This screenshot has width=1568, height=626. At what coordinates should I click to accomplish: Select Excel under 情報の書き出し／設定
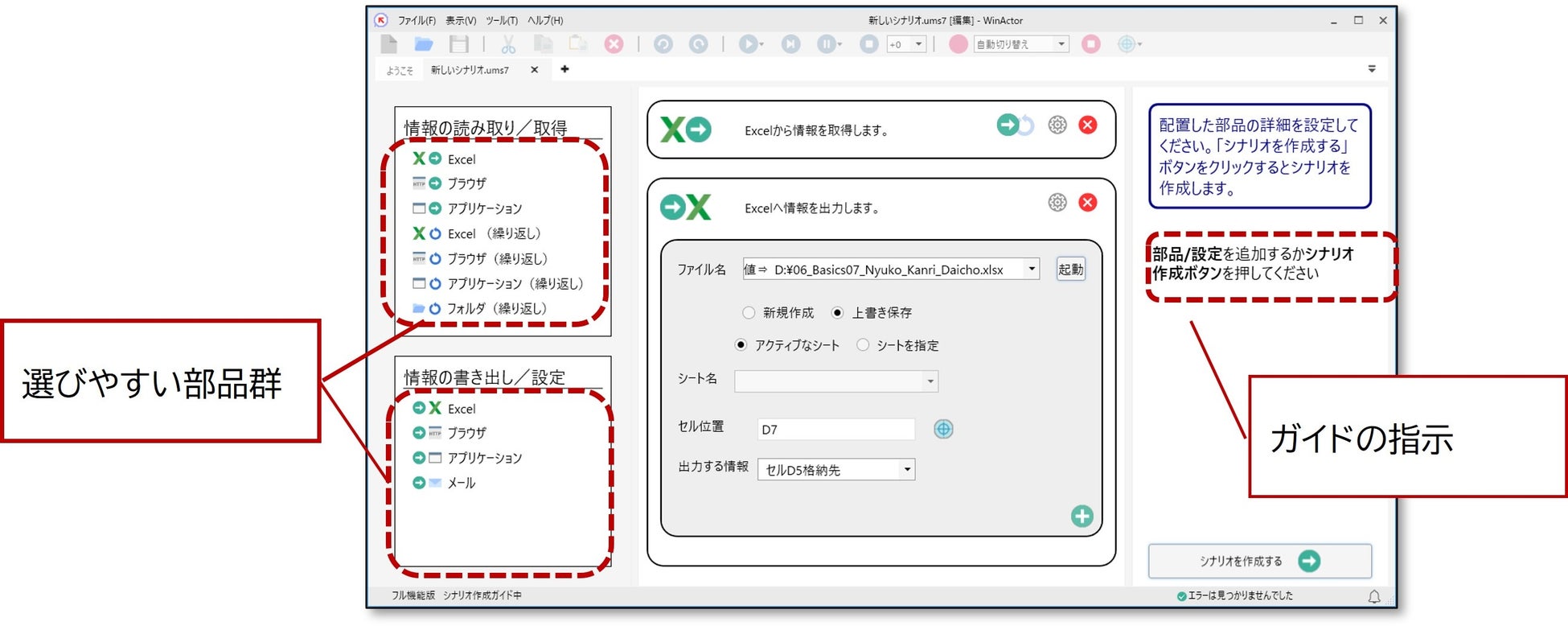pos(444,409)
